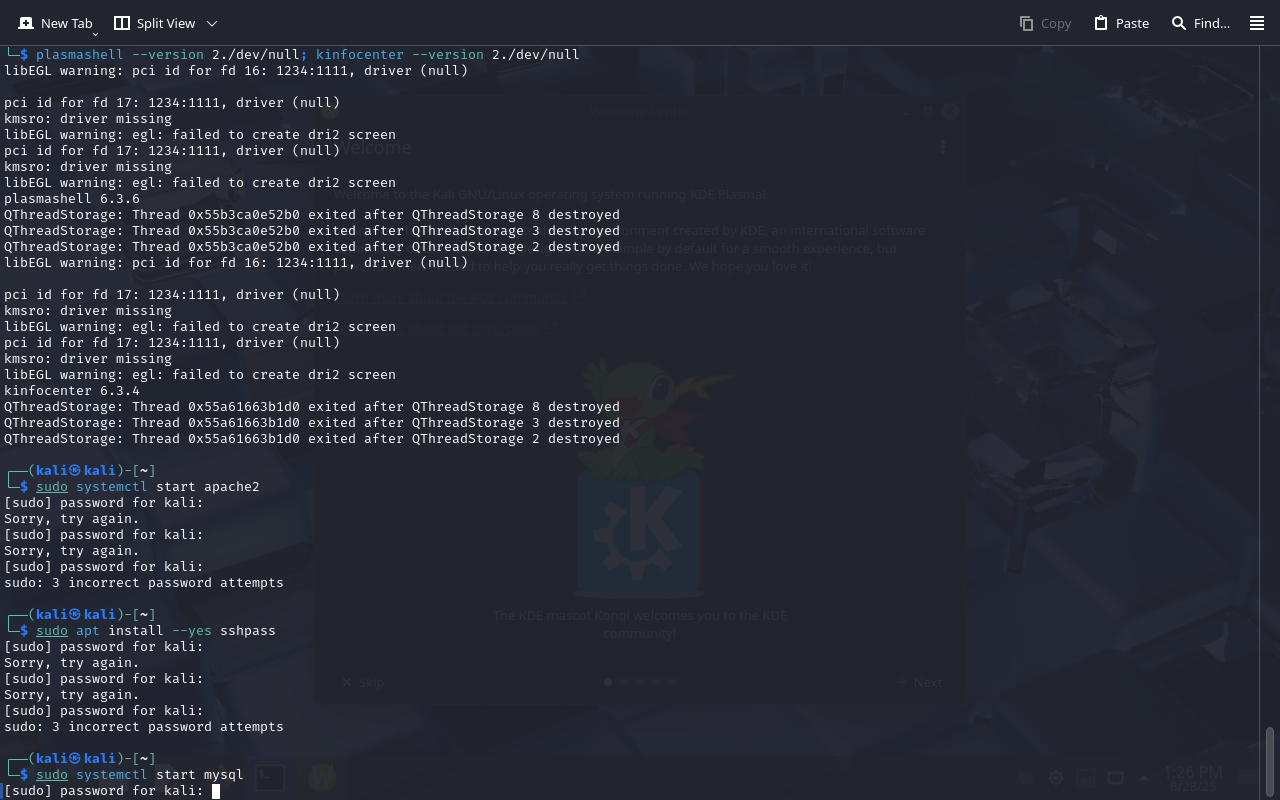
Task: Click 'kinfocenter' in the top command line
Action: point(360,55)
